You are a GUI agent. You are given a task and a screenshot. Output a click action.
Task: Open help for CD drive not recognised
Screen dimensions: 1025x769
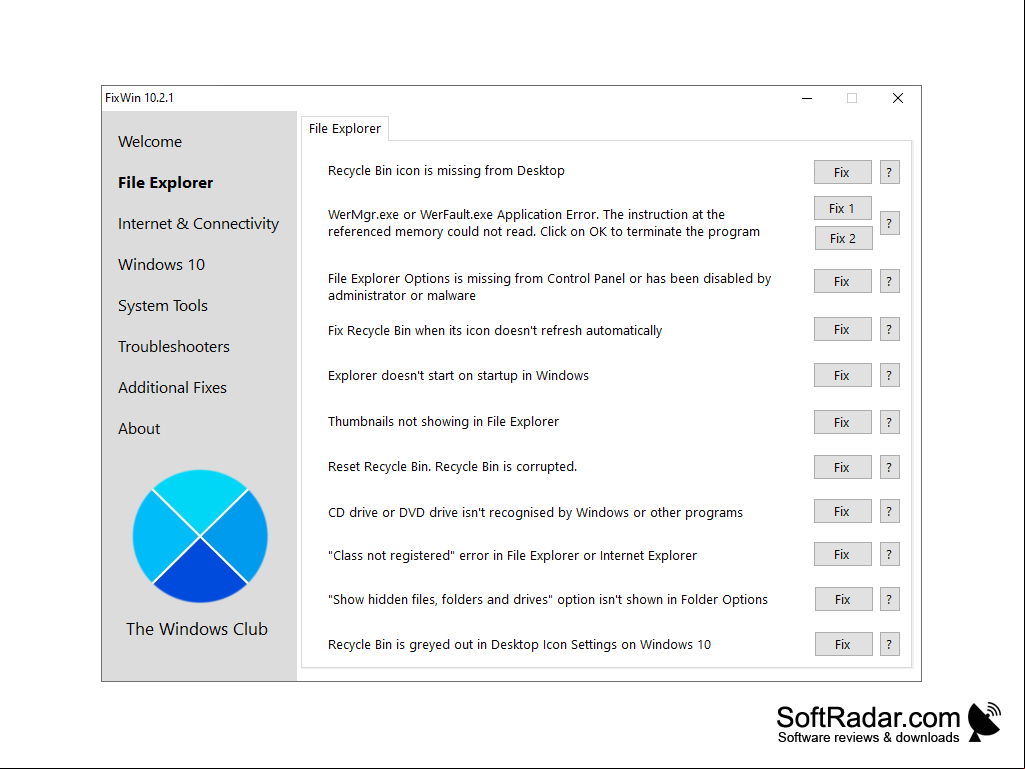(x=889, y=511)
